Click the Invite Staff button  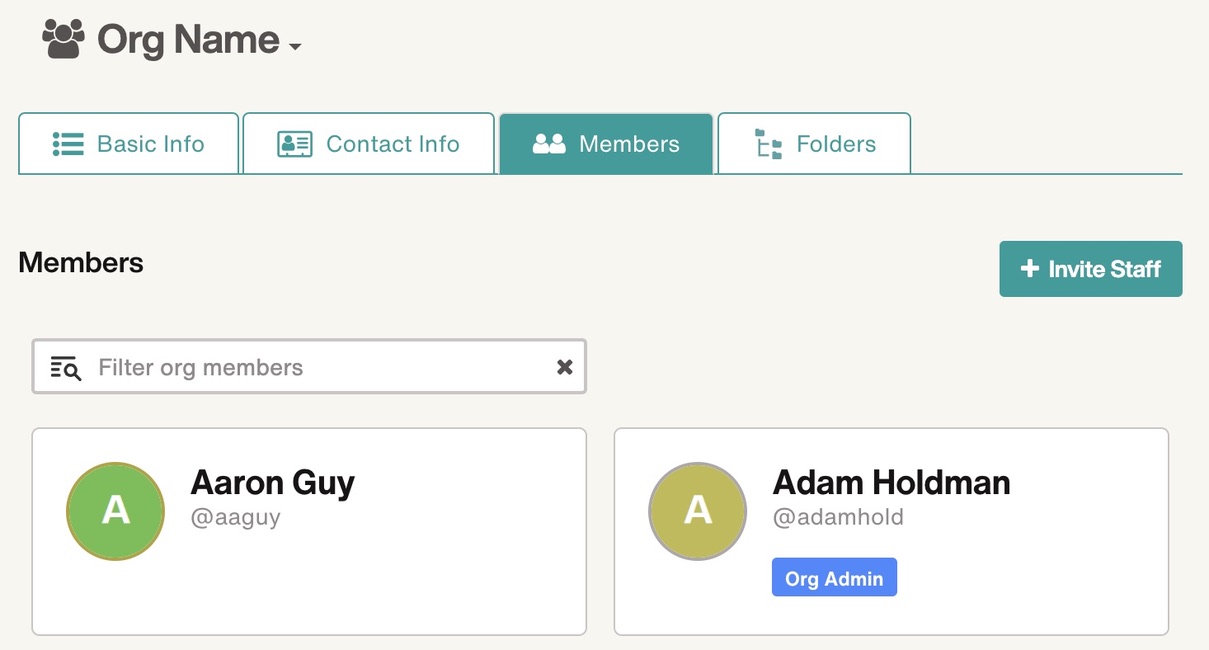point(1091,269)
